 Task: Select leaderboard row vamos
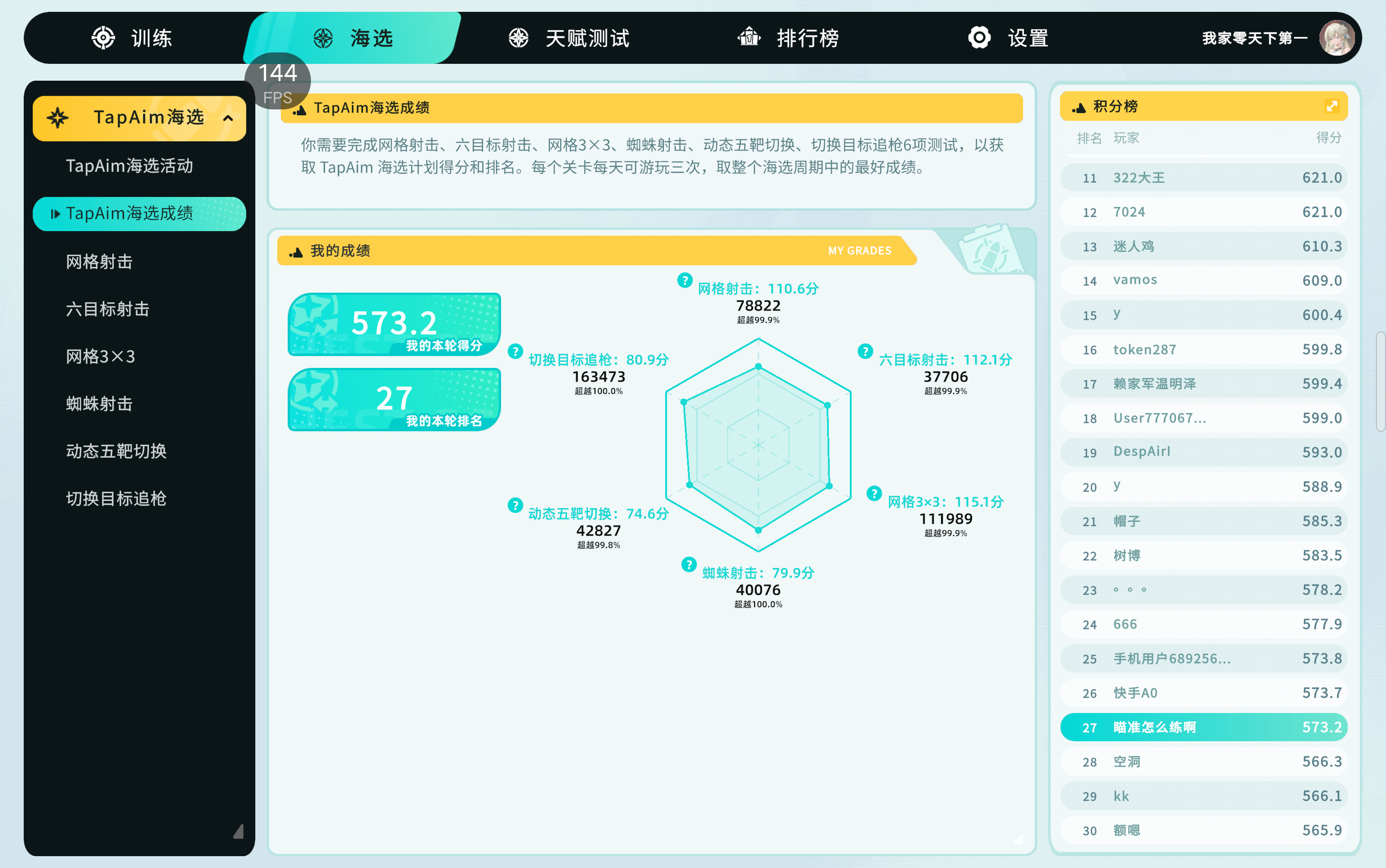[1204, 280]
